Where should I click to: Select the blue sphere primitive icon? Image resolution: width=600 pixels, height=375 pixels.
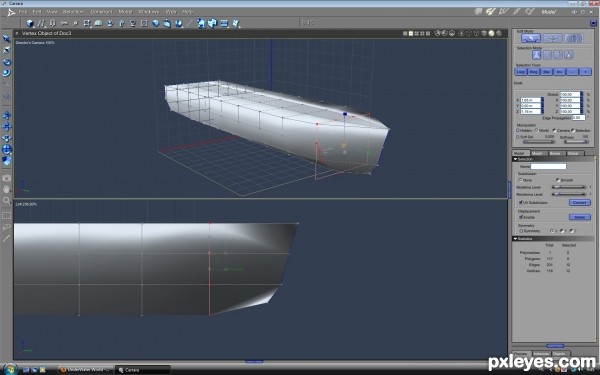[x=155, y=23]
